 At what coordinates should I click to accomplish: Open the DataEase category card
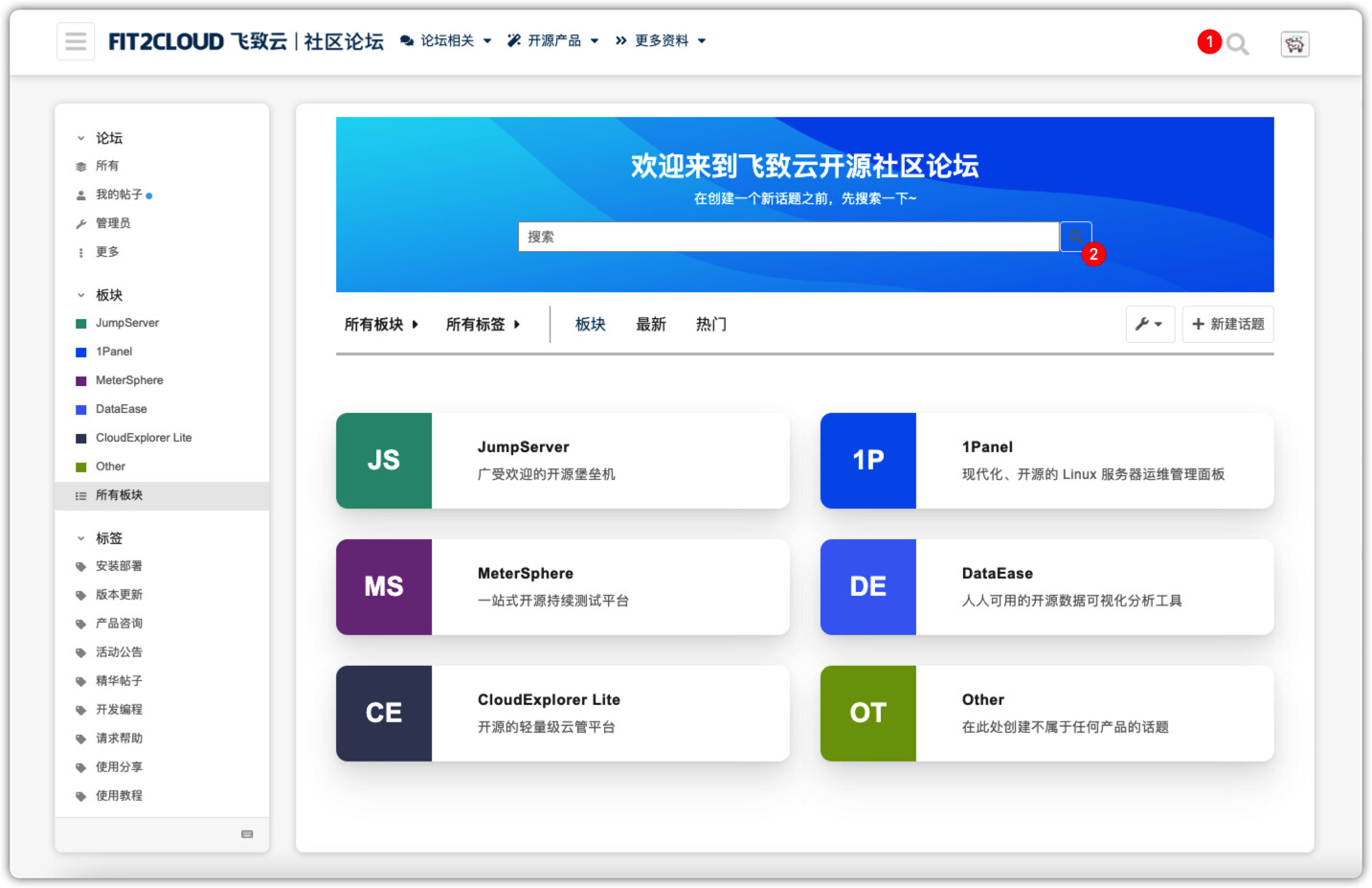[x=1046, y=587]
